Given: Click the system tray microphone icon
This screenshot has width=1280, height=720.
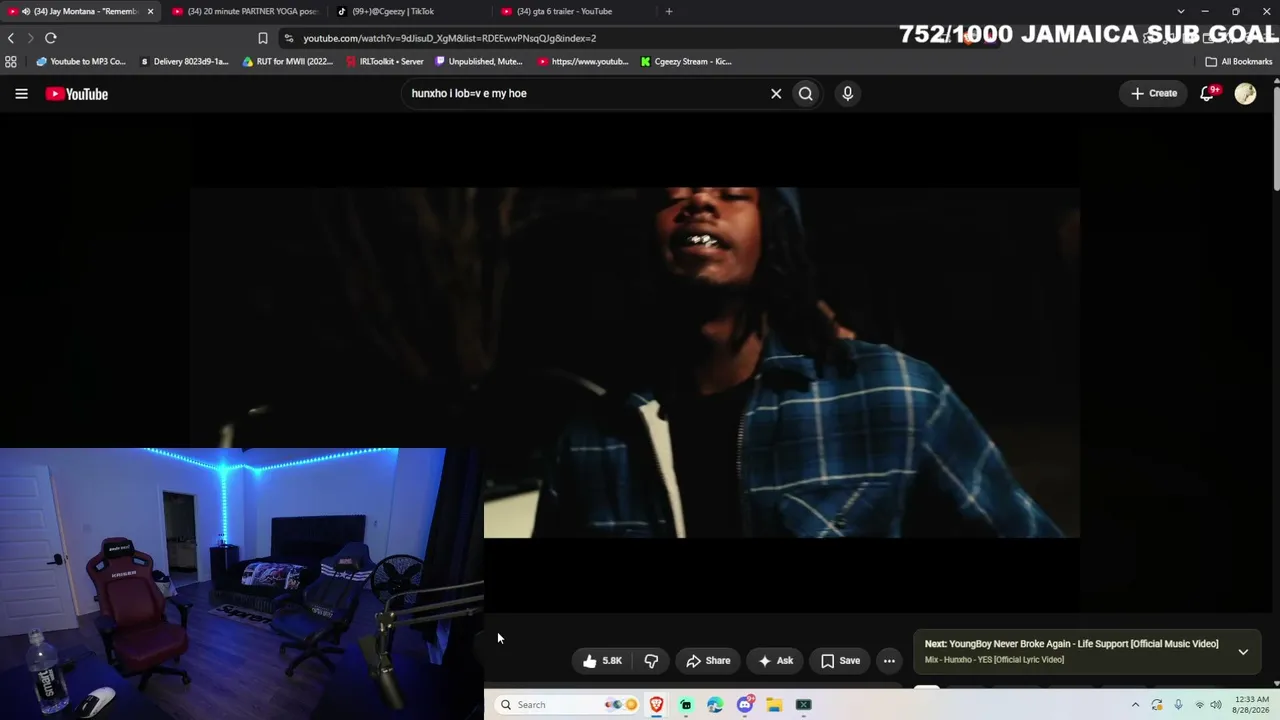Looking at the screenshot, I should coord(1179,705).
